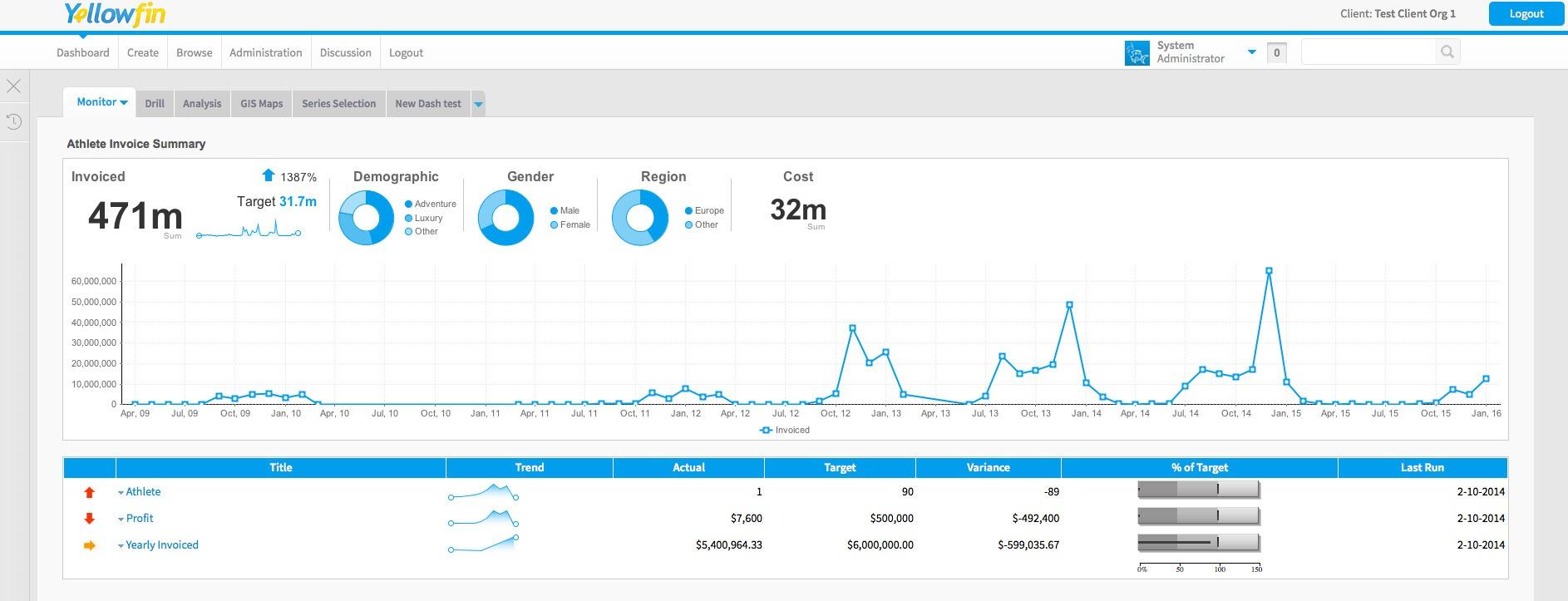Click the Invoiced legend marker below the chart
Image resolution: width=1568 pixels, height=601 pixels.
pos(766,430)
